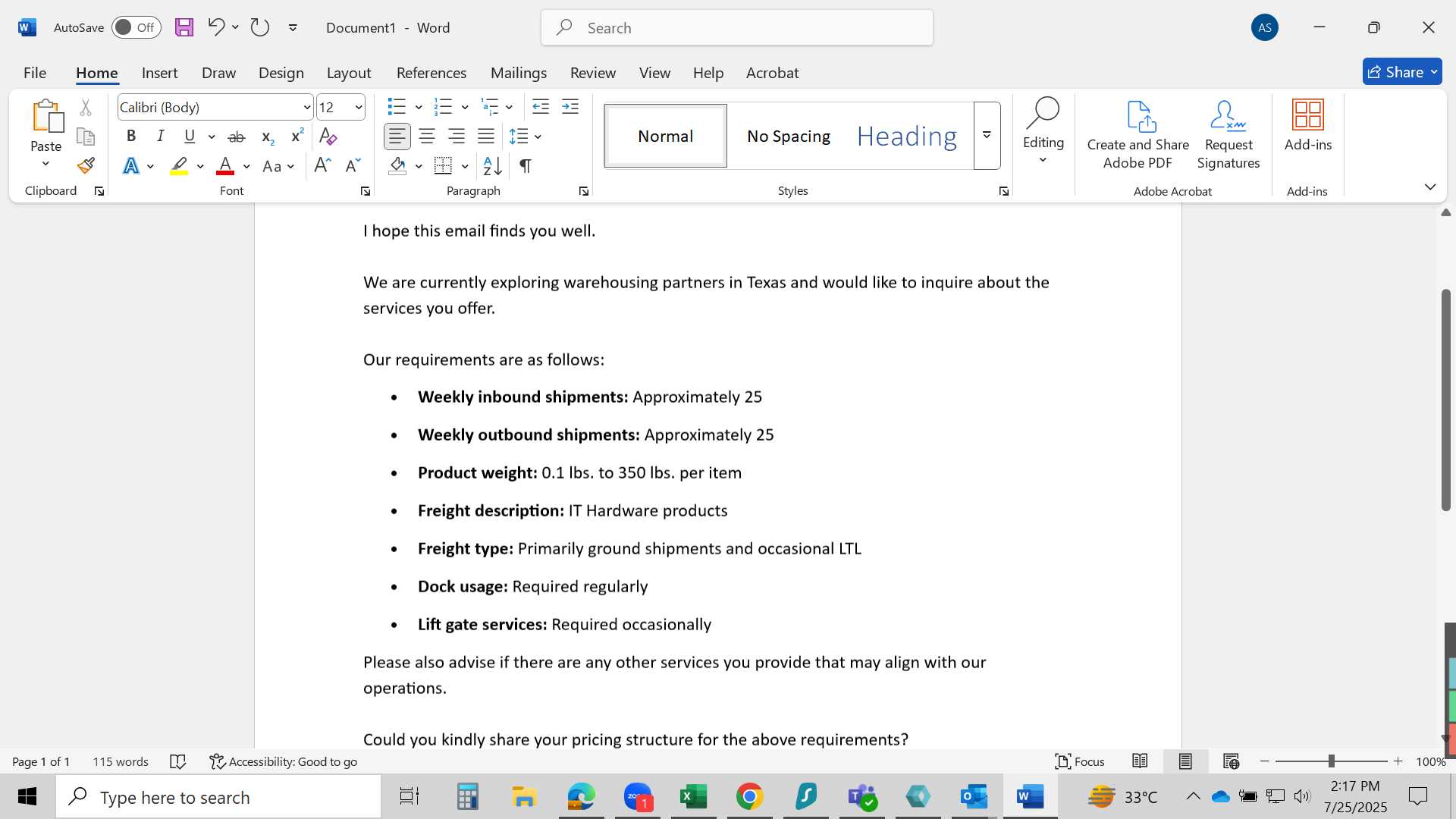Click the Search box in title bar
The width and height of the screenshot is (1456, 819).
tap(737, 27)
